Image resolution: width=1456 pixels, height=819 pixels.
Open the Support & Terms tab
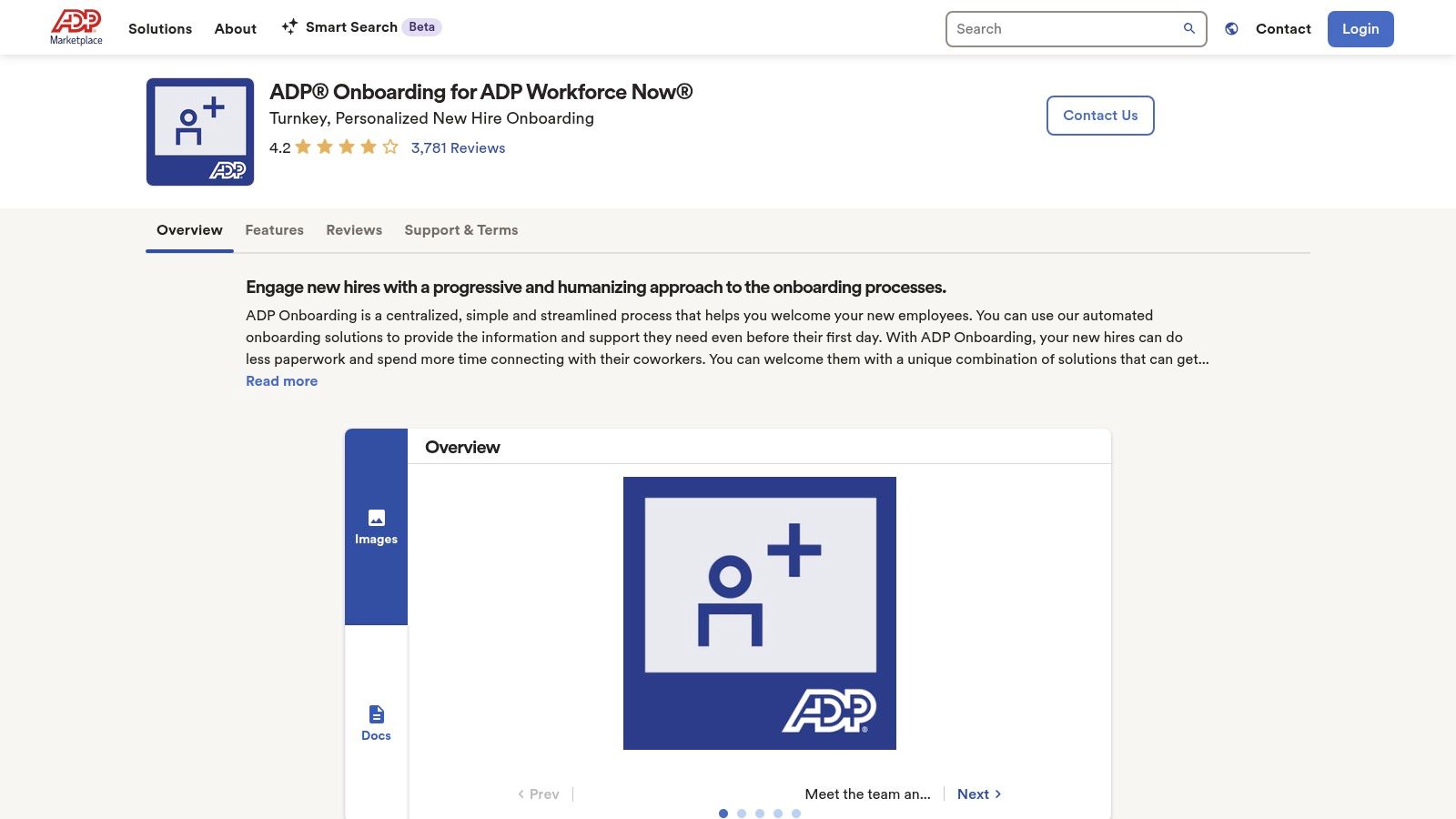[460, 230]
